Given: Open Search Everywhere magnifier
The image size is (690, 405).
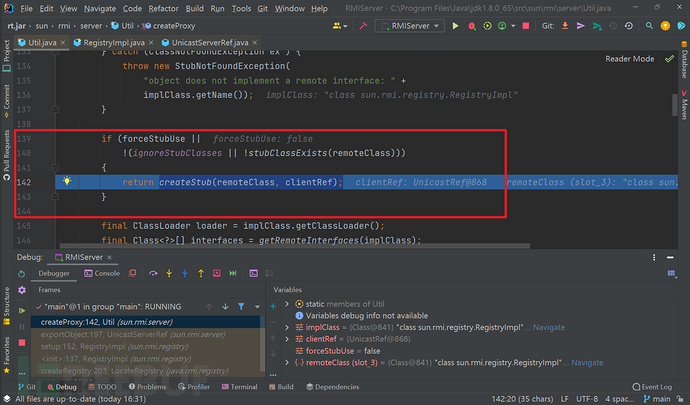Looking at the screenshot, I should 649,26.
